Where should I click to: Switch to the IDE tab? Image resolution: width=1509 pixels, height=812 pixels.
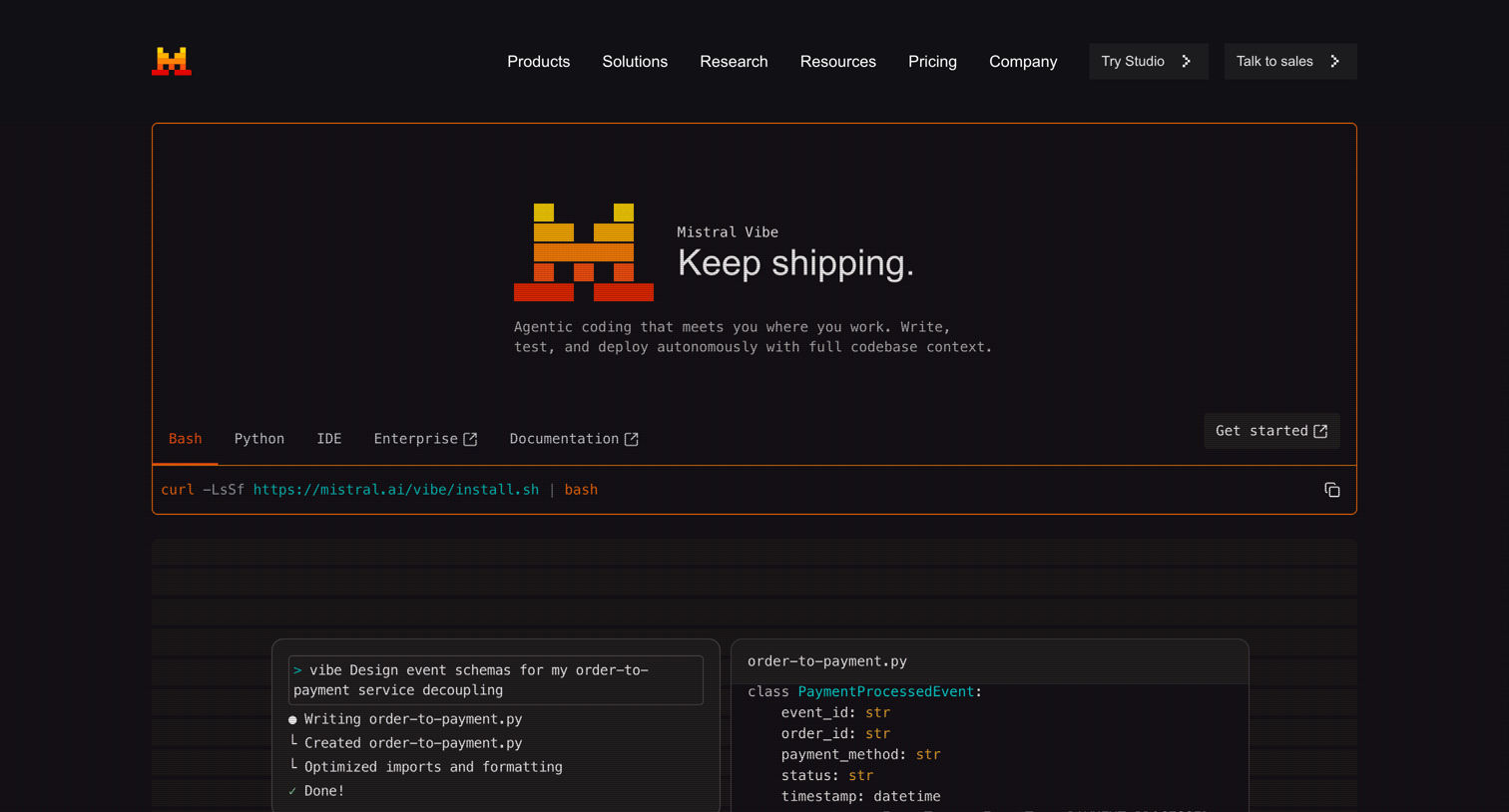coord(329,439)
